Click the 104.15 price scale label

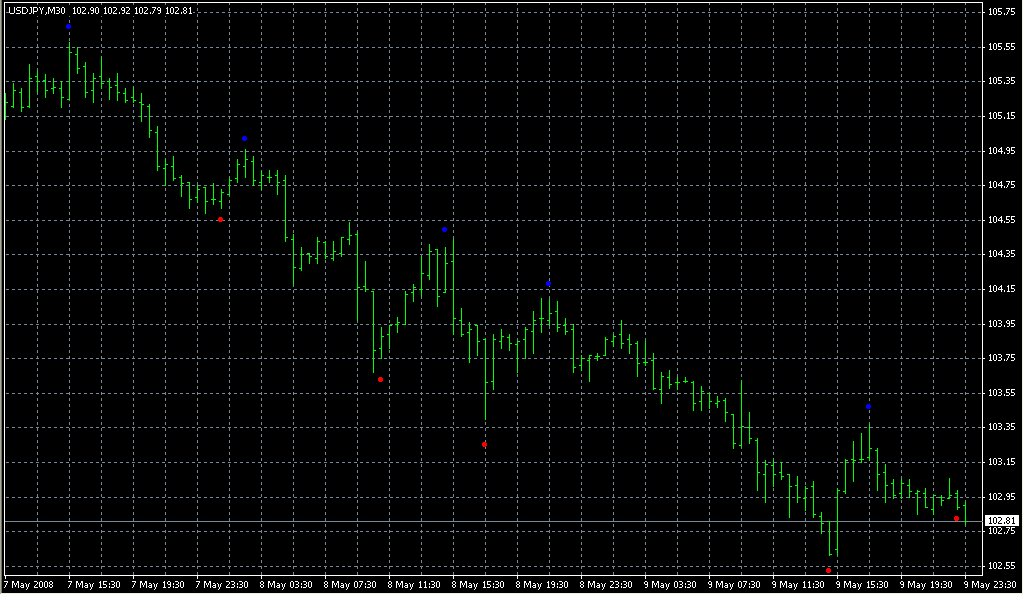coord(1001,290)
